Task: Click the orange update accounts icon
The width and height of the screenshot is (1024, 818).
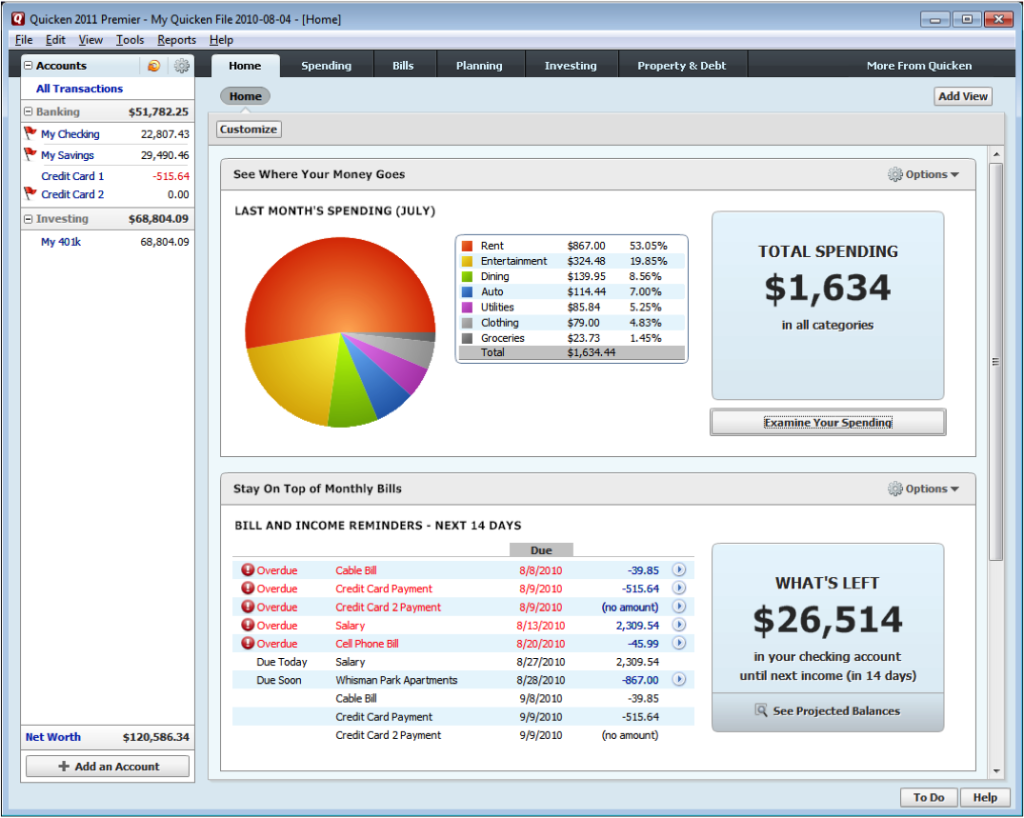Action: [154, 65]
